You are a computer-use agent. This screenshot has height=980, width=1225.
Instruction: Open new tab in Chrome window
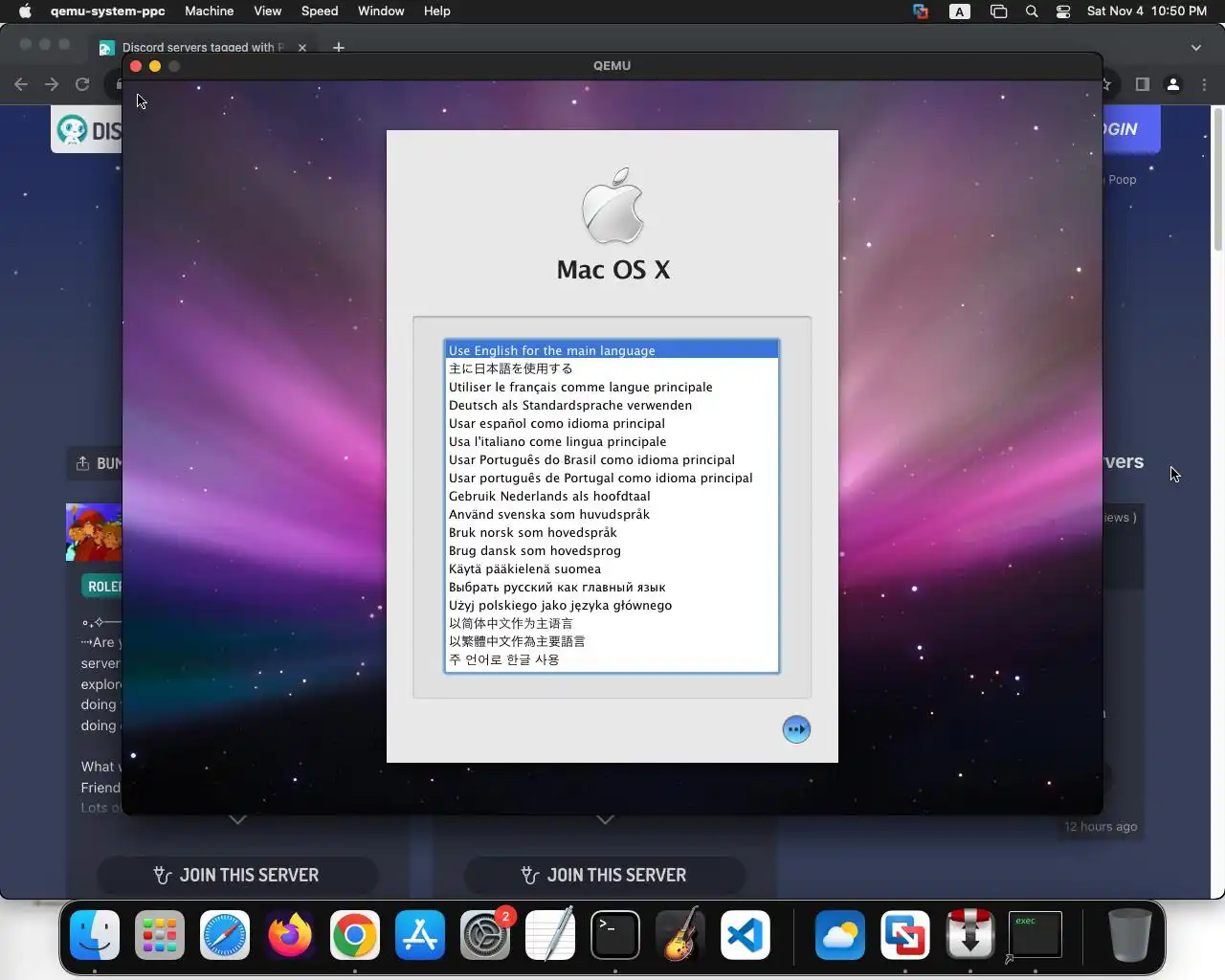(x=339, y=47)
